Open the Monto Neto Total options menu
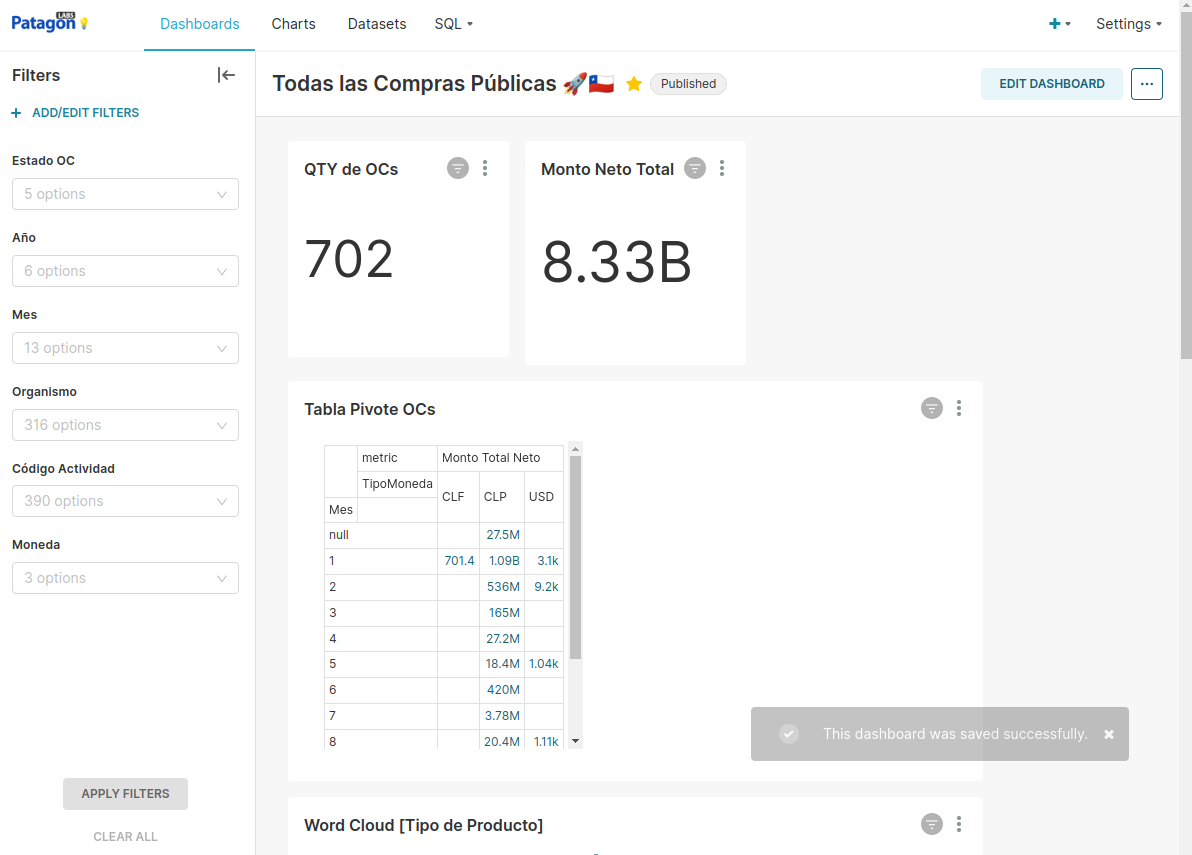 pyautogui.click(x=722, y=168)
